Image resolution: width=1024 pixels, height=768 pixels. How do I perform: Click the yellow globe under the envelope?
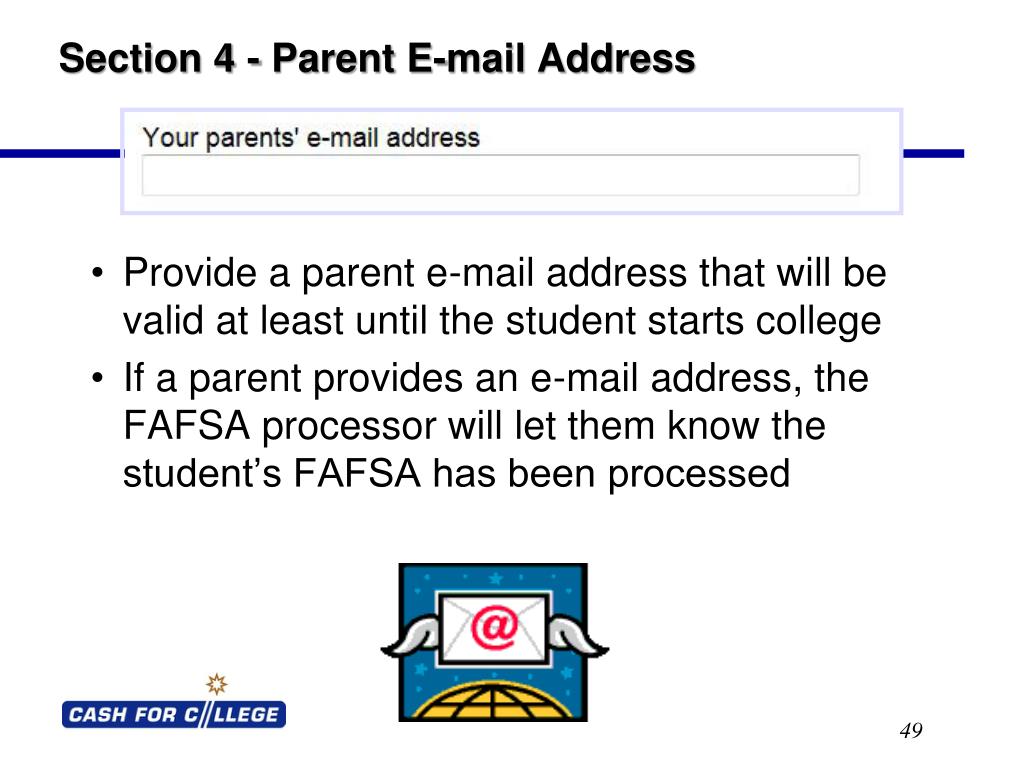[x=493, y=699]
